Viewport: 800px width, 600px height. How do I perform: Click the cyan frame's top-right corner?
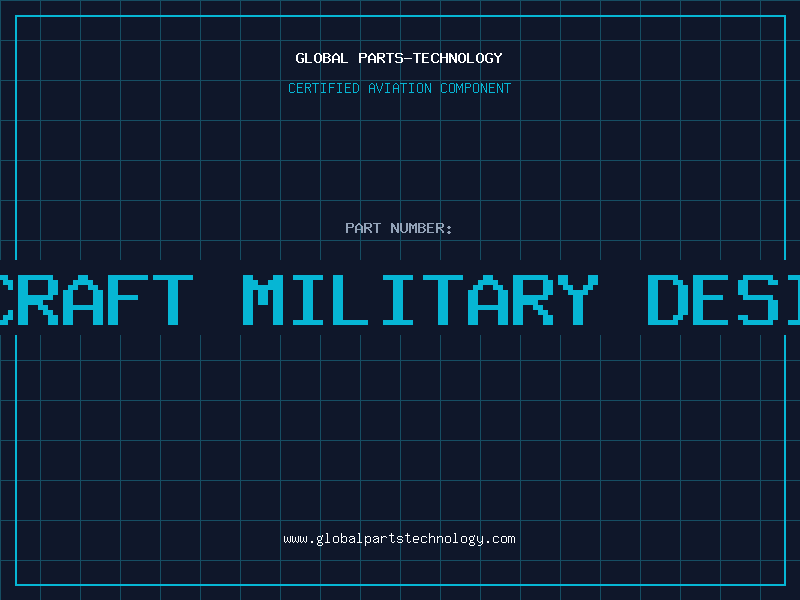click(x=785, y=16)
